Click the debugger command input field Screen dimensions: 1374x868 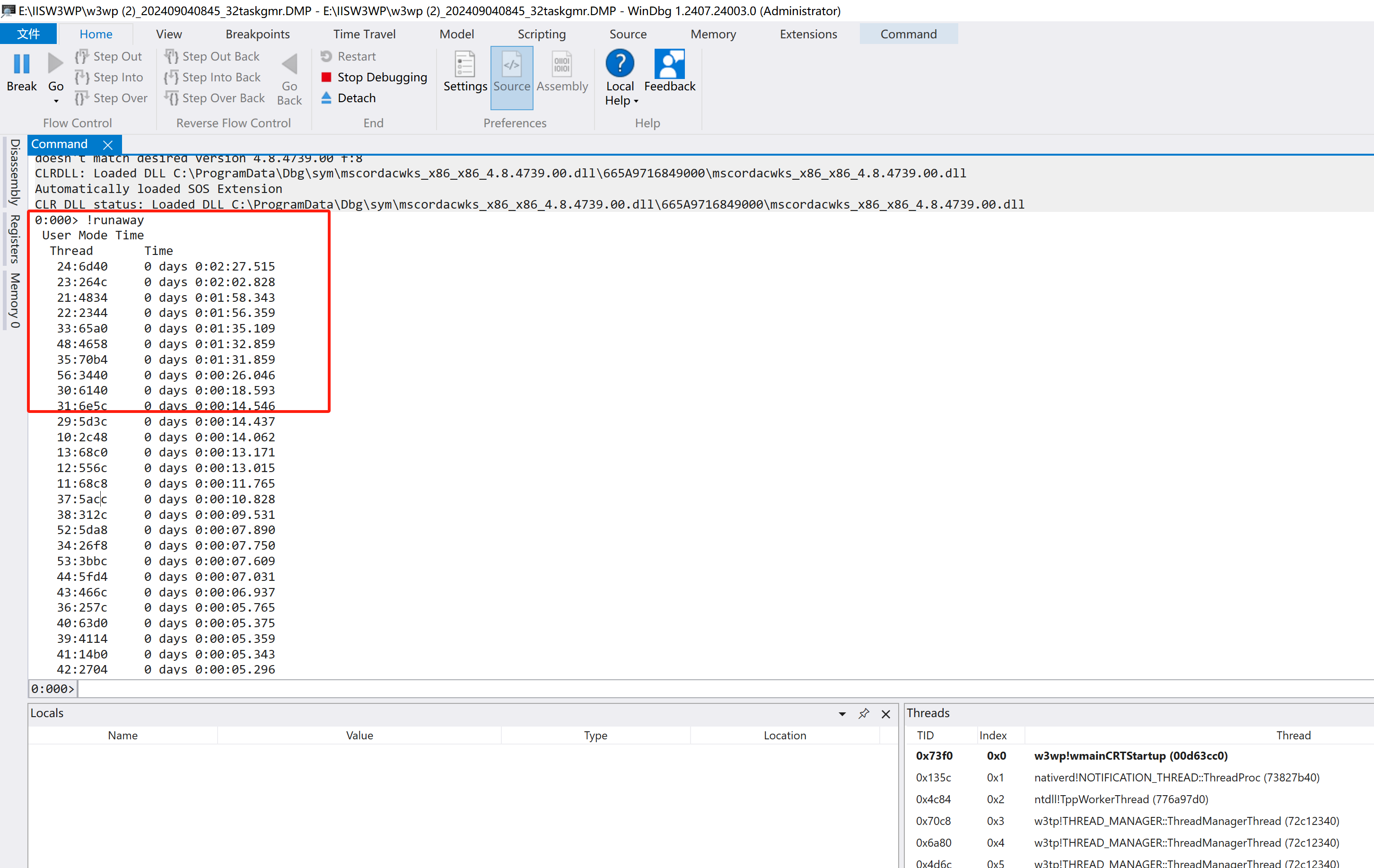coord(685,689)
